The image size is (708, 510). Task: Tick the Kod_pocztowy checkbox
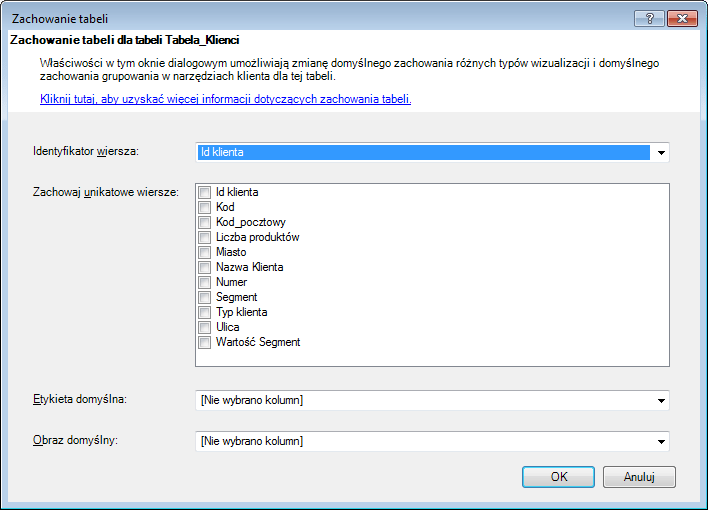205,222
